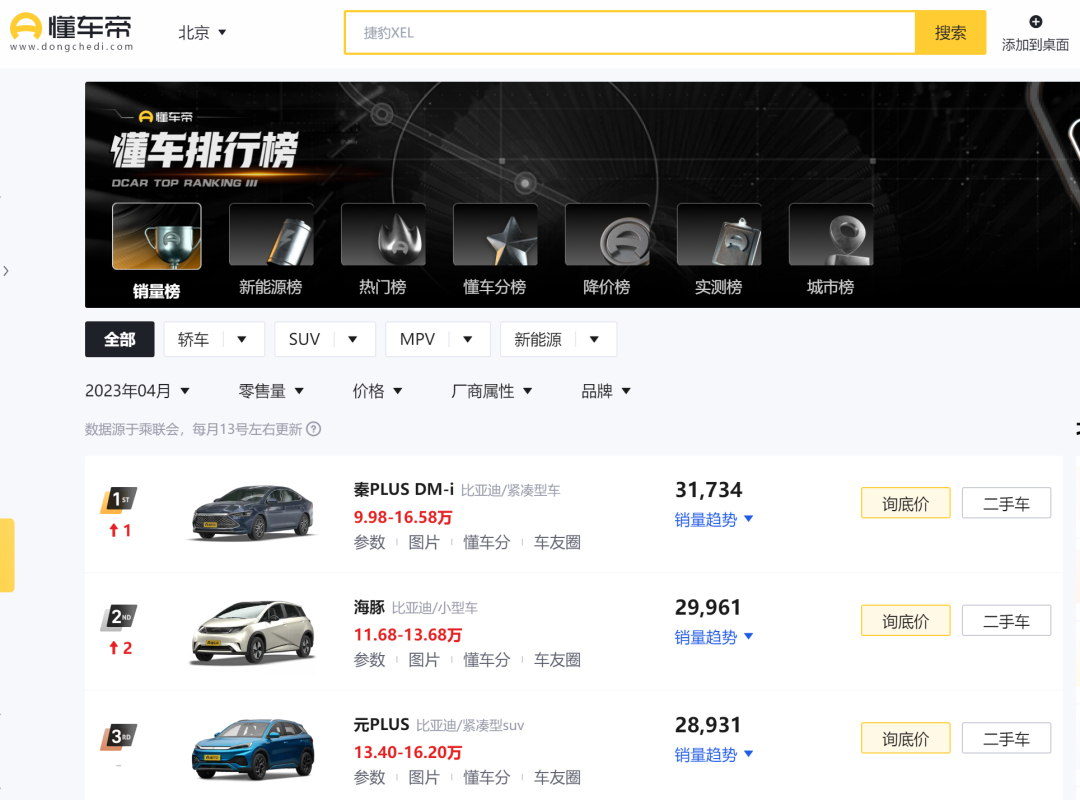The height and width of the screenshot is (800, 1080).
Task: Expand the 北京 city selector
Action: pos(203,33)
